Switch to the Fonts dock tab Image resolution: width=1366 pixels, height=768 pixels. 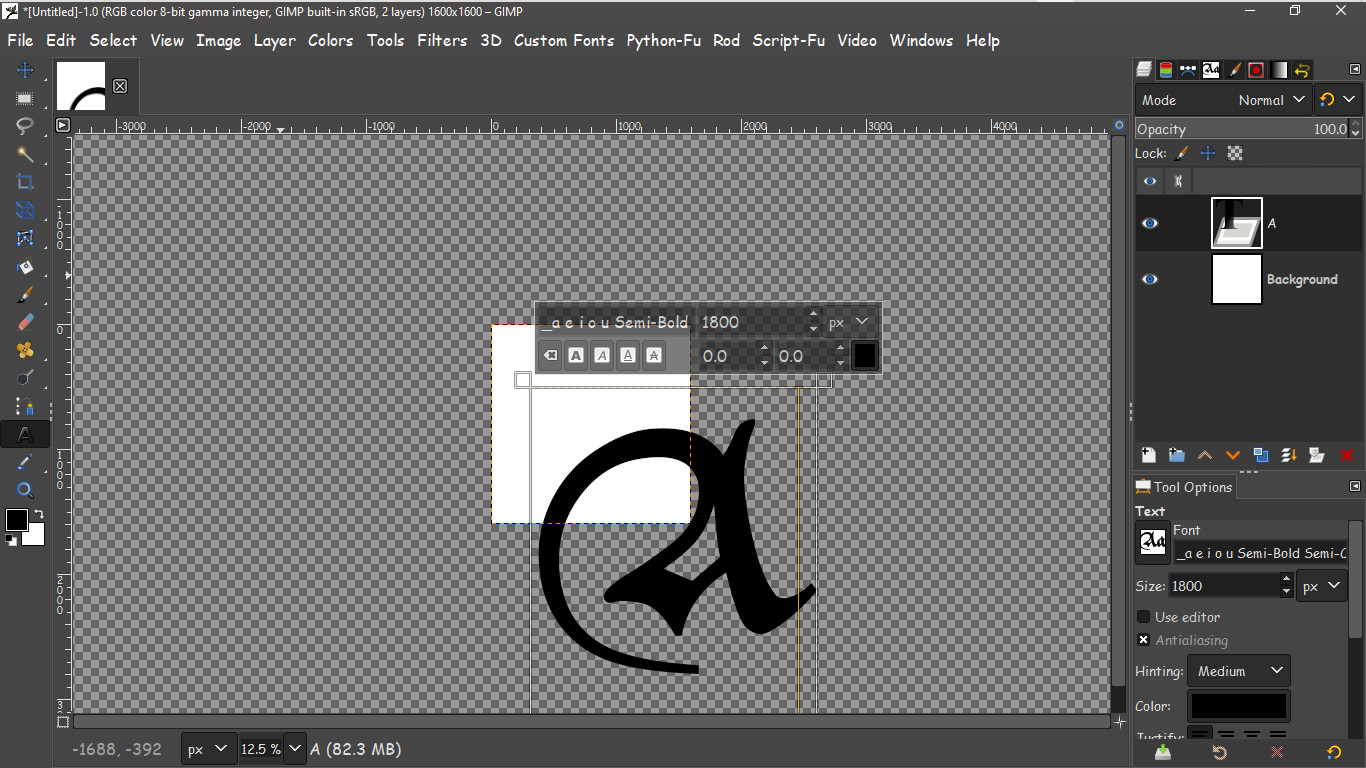[x=1211, y=70]
